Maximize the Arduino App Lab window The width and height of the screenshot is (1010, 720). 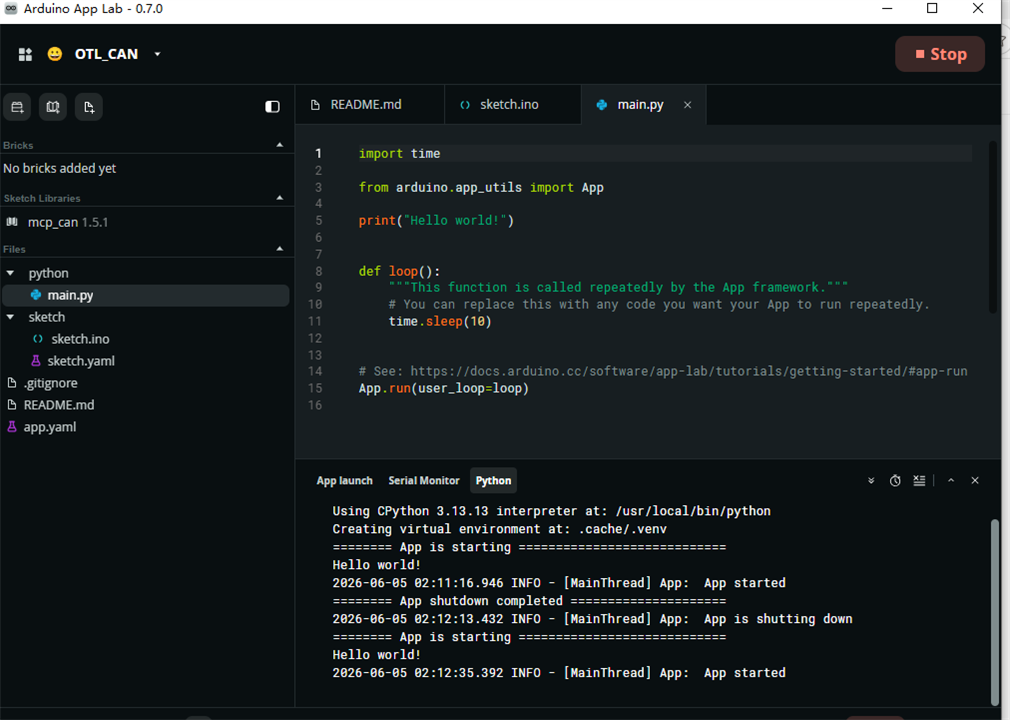[932, 8]
